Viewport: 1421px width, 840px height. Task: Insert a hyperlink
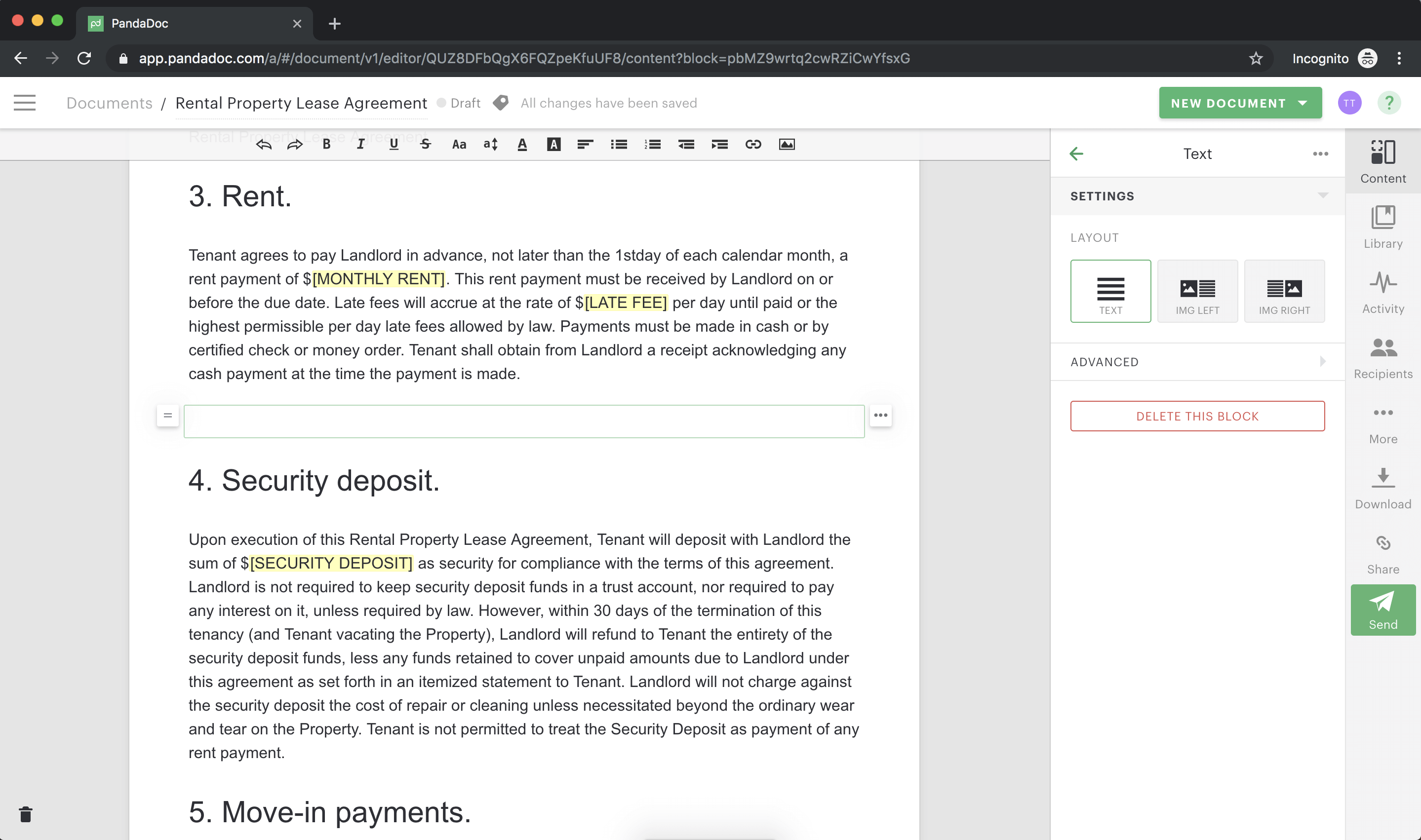[753, 144]
